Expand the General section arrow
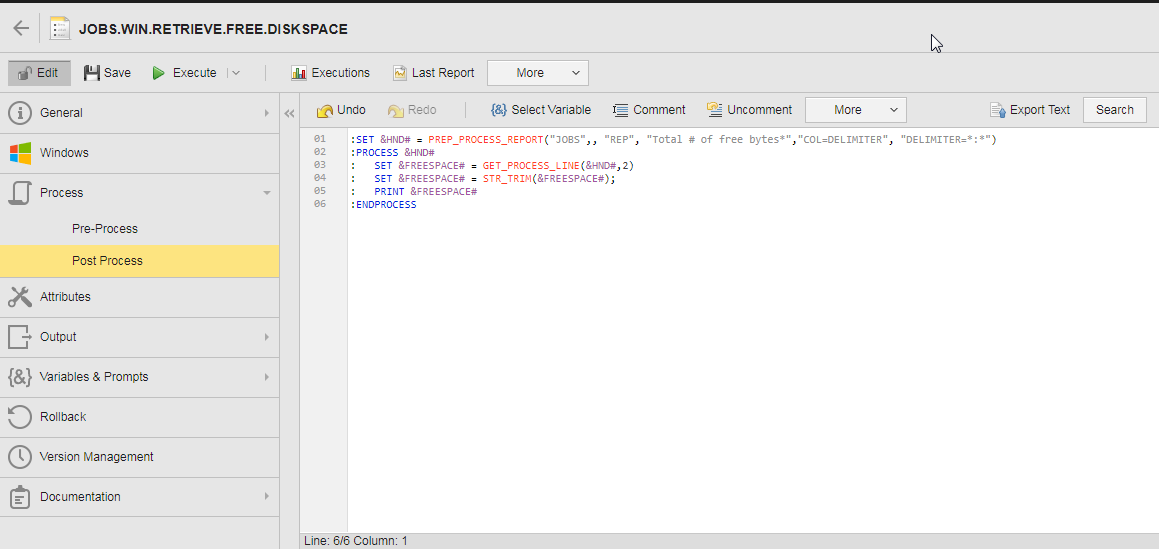Viewport: 1159px width, 549px height. pos(266,113)
